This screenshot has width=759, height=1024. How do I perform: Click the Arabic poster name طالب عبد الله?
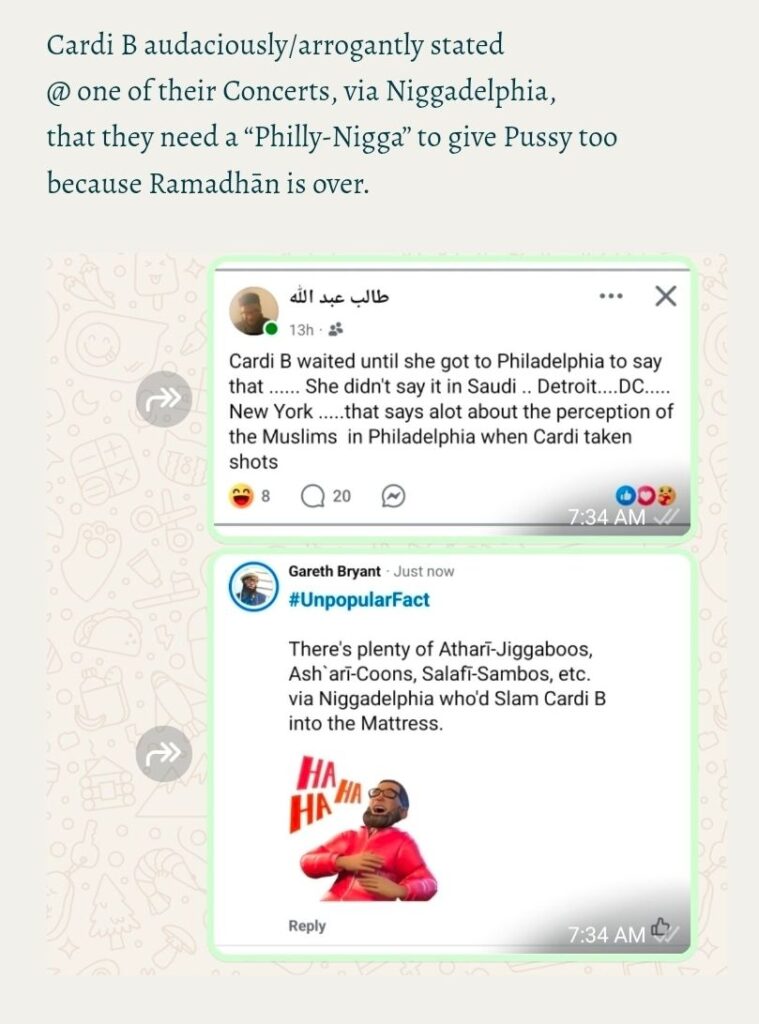point(340,297)
